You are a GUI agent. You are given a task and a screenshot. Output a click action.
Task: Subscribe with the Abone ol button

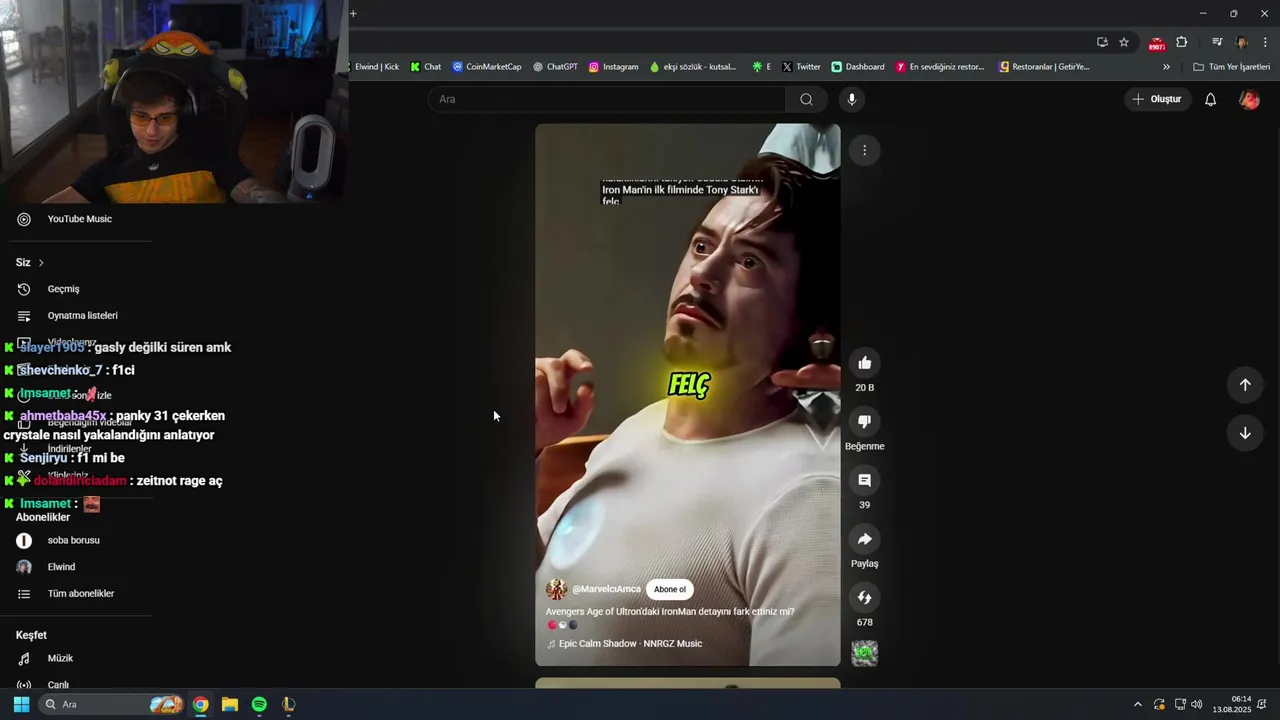coord(670,589)
